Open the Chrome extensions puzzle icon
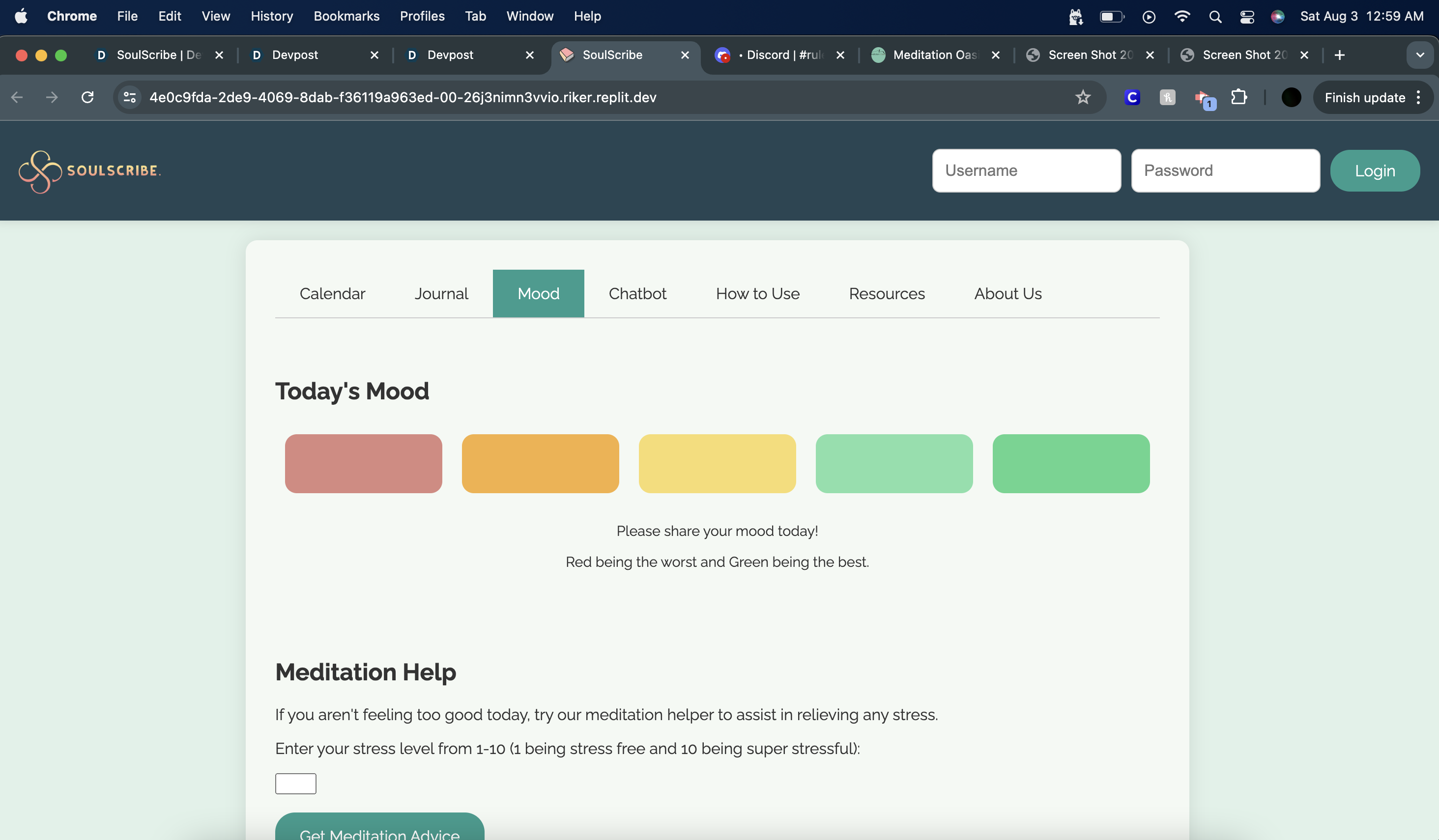This screenshot has width=1439, height=840. pyautogui.click(x=1238, y=98)
